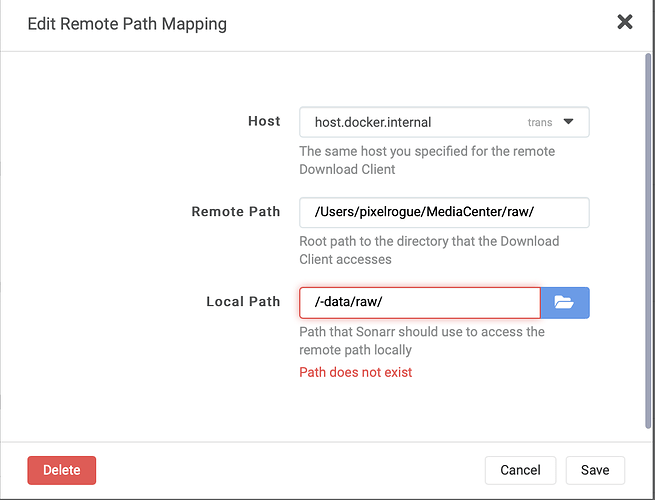Click the 'Remote Path' field label

point(236,212)
